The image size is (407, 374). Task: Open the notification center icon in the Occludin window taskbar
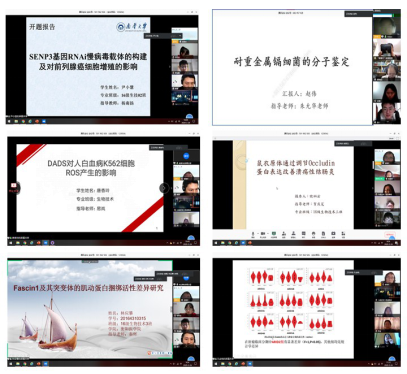click(397, 243)
